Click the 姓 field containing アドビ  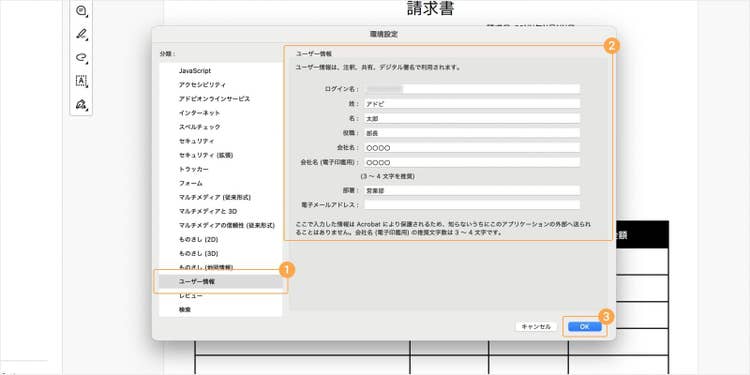472,104
